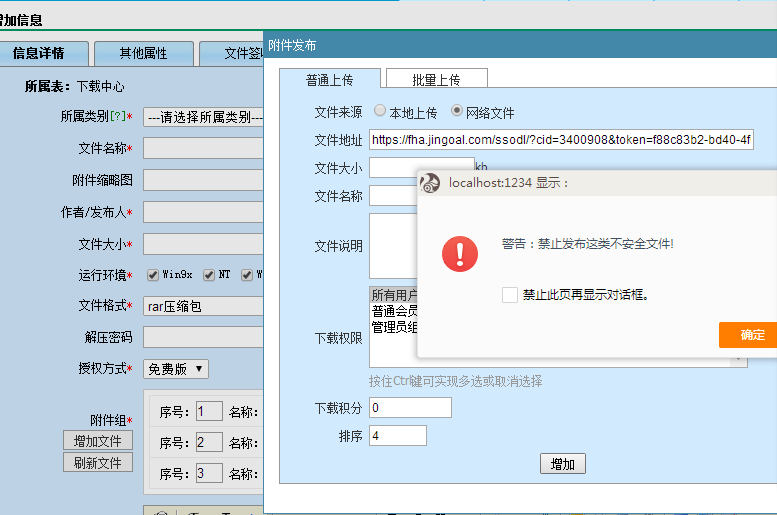Select the 本地上传 radio button

[x=380, y=111]
